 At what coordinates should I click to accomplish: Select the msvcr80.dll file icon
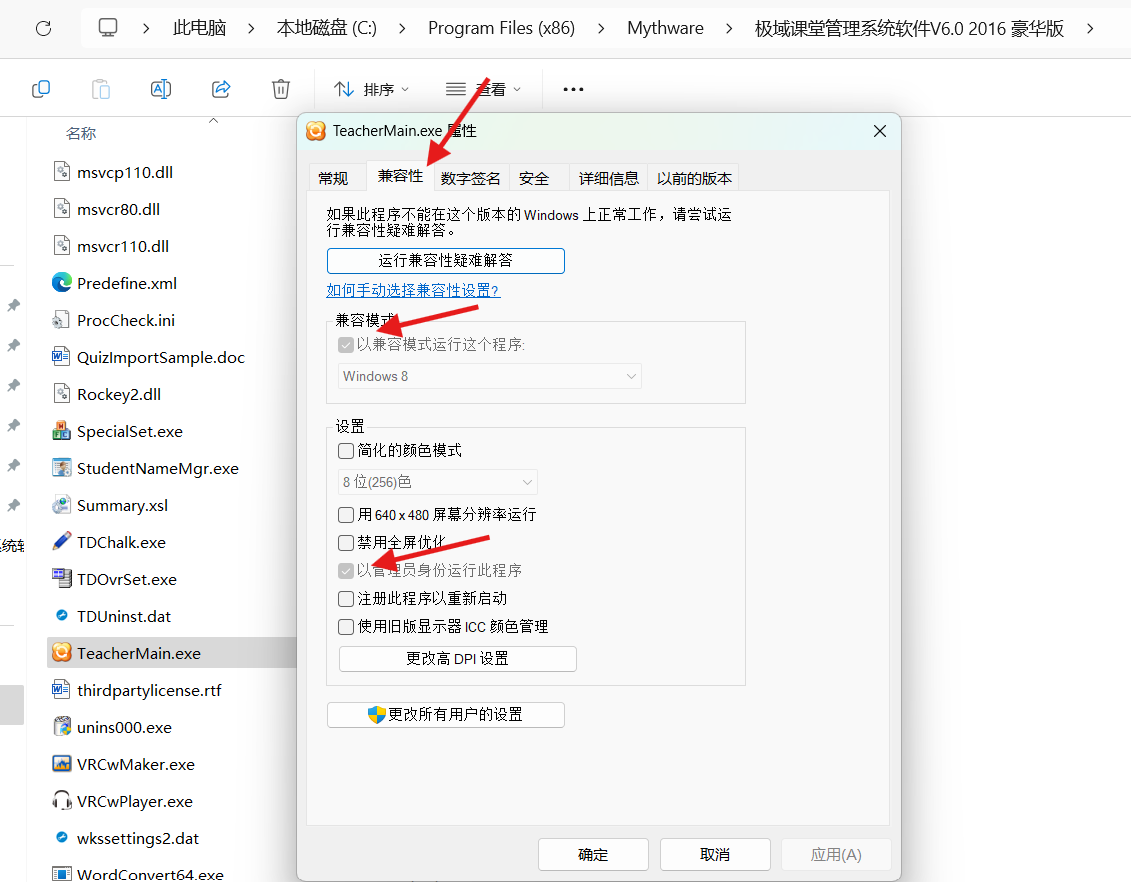point(62,208)
